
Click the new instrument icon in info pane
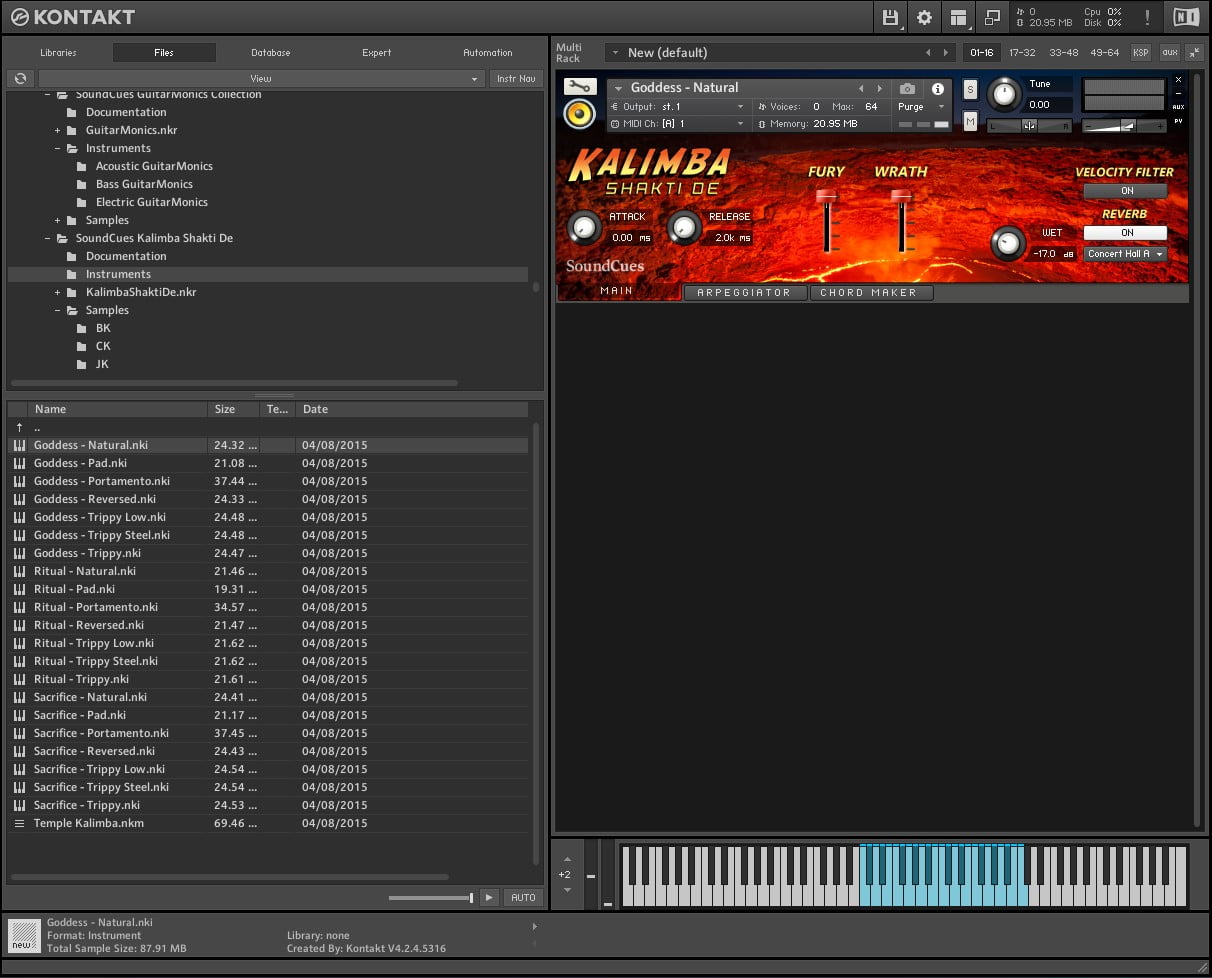click(x=24, y=935)
